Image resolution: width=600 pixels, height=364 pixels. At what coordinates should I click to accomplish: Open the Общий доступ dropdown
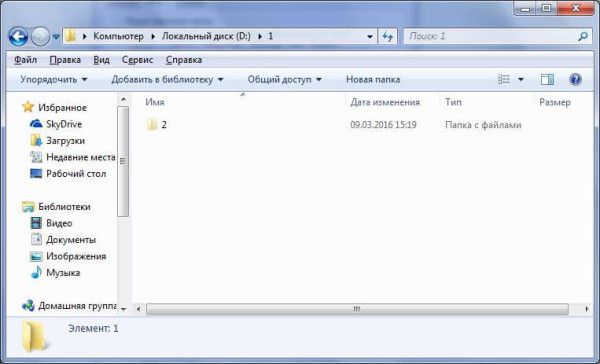[x=284, y=80]
